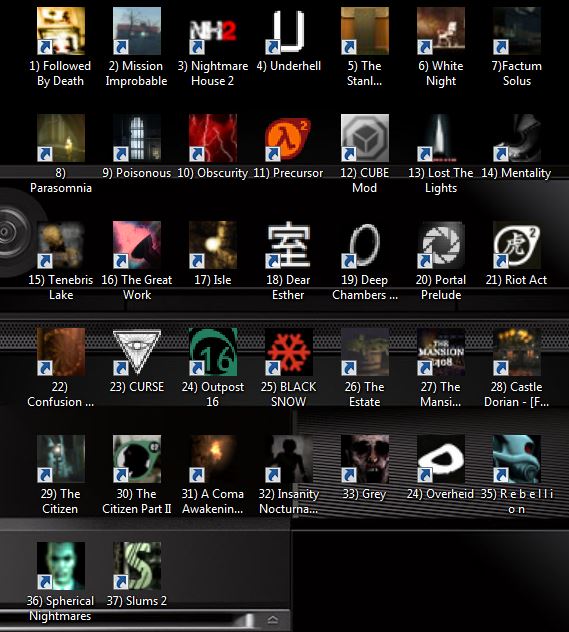Open the Followed By Death shortcut
The image size is (569, 632).
tap(61, 31)
